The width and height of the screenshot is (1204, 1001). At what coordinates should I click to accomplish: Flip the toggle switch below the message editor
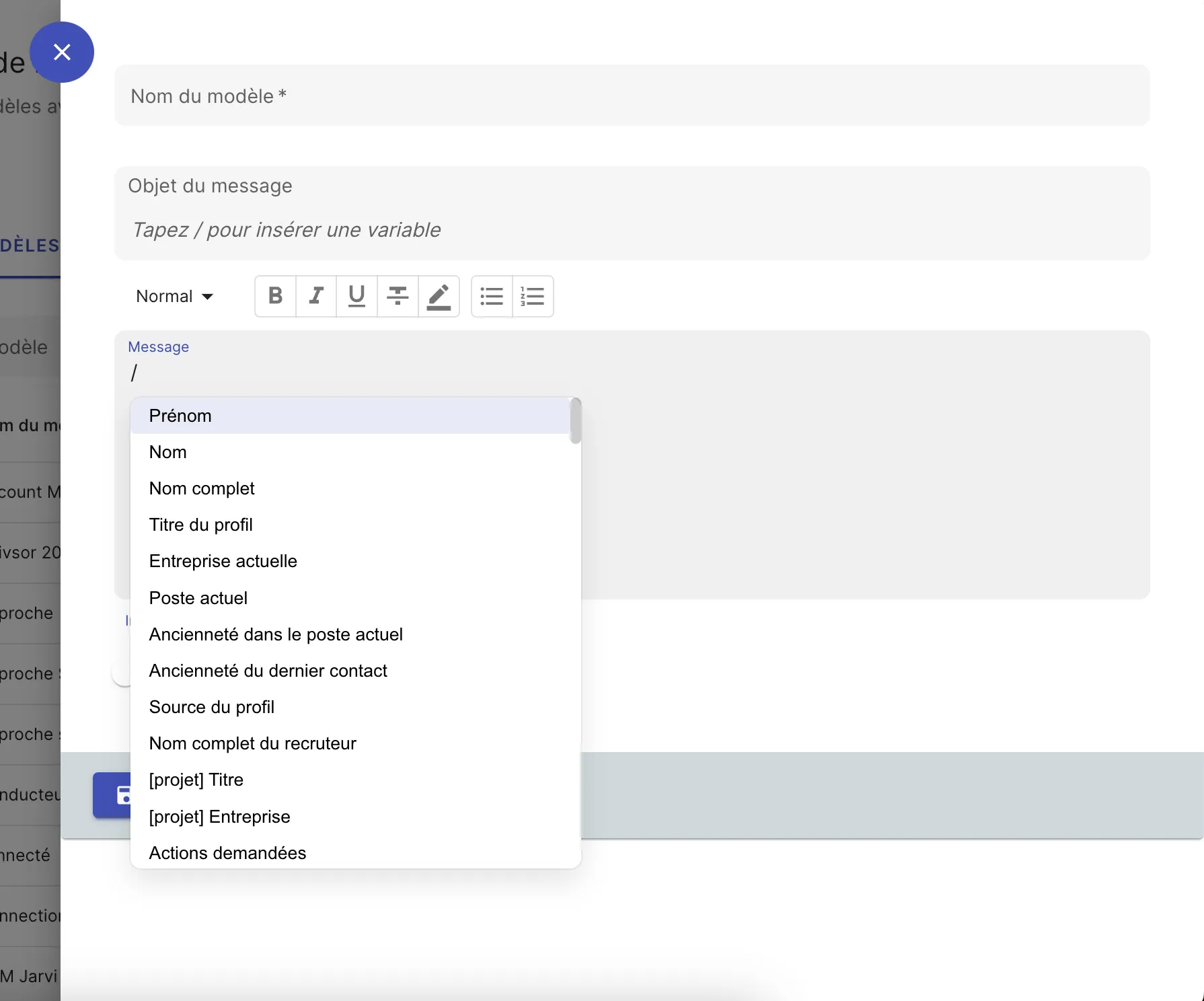click(x=121, y=673)
